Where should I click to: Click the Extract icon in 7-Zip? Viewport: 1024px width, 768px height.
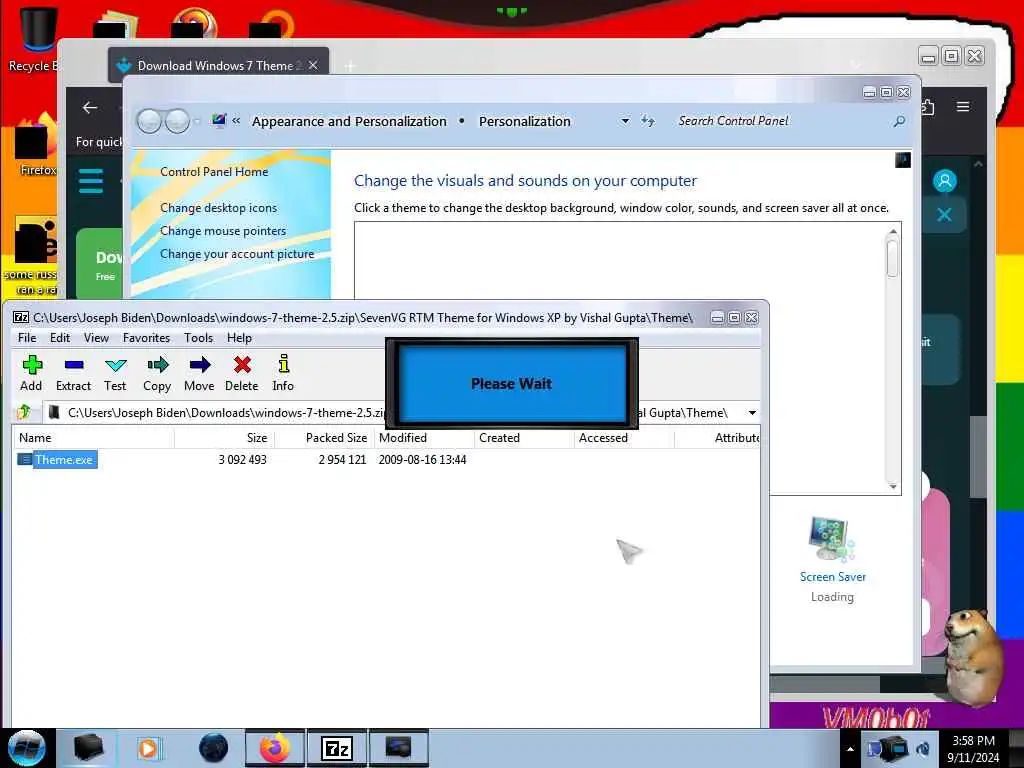[x=73, y=373]
